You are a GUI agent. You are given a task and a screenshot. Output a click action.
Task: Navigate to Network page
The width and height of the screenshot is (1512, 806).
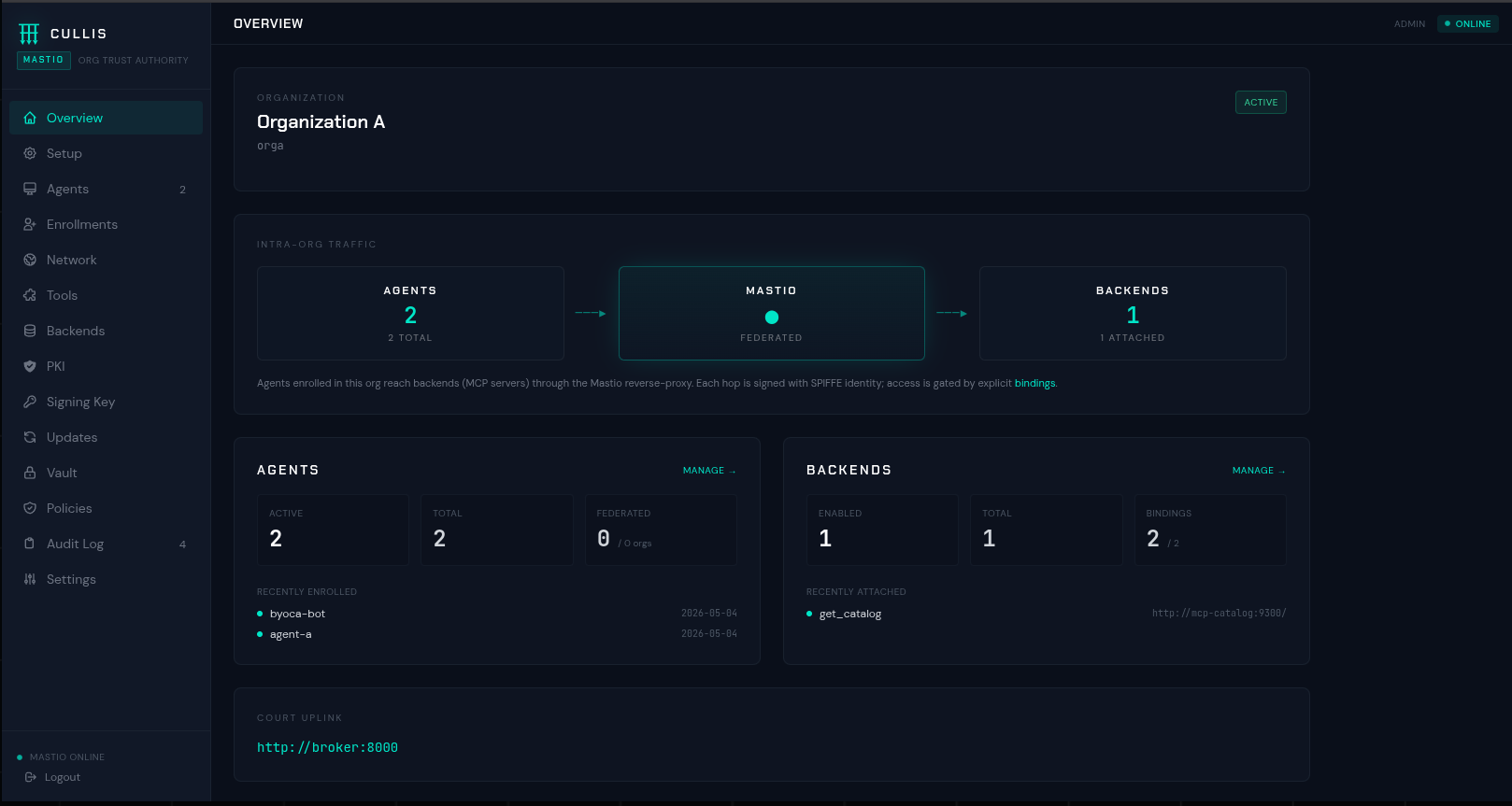[106, 260]
